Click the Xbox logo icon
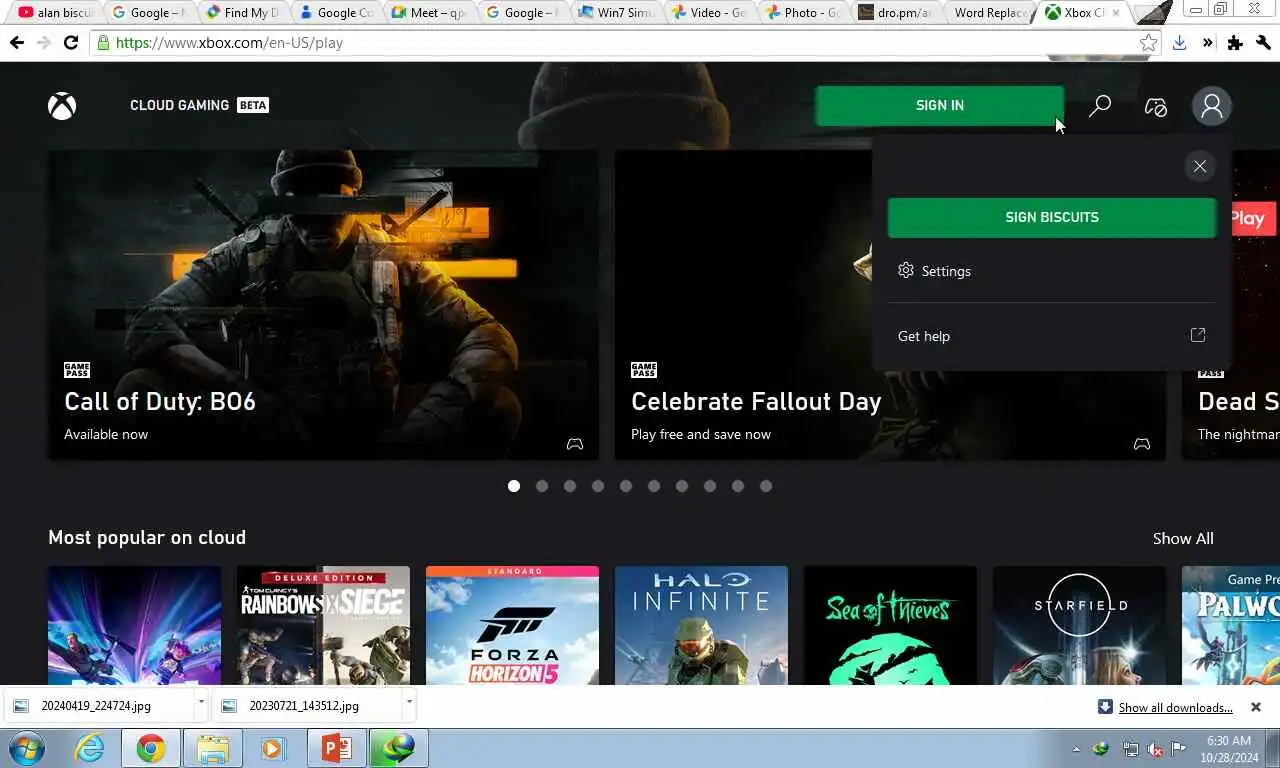 62,106
